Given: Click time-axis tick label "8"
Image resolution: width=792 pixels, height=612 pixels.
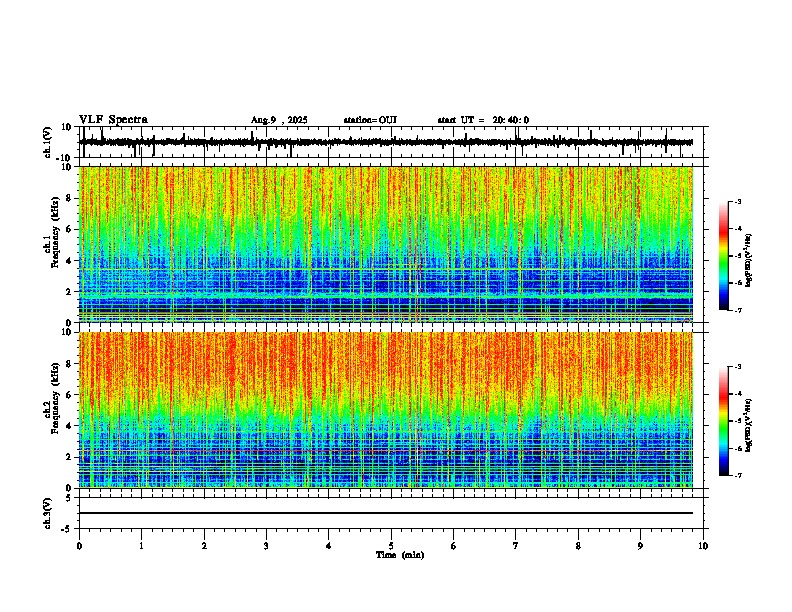Looking at the screenshot, I should tap(578, 546).
